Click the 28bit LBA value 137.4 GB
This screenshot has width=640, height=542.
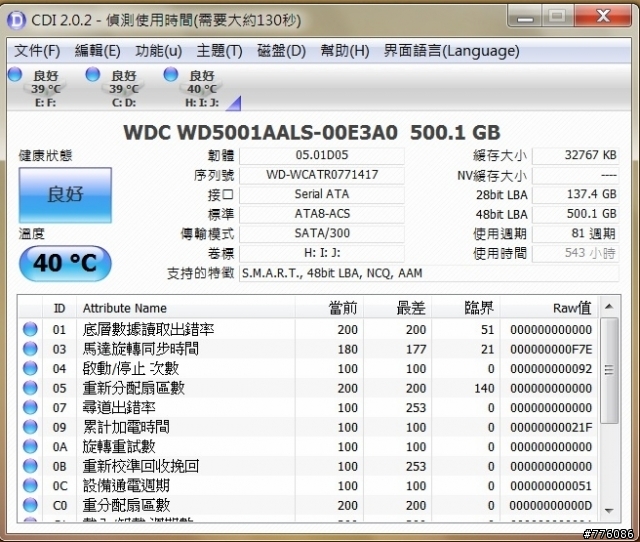[x=576, y=195]
